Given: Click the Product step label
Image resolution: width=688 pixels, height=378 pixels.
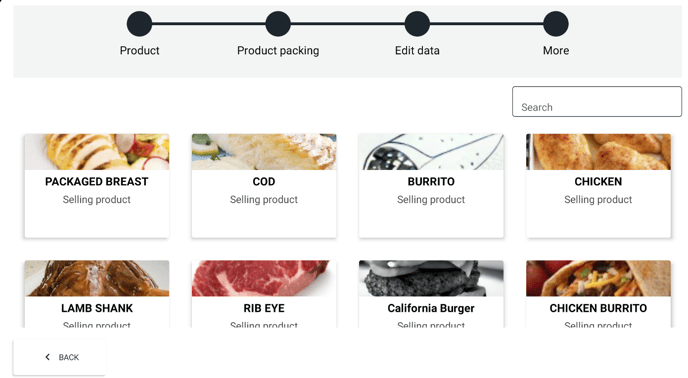Looking at the screenshot, I should click(140, 50).
